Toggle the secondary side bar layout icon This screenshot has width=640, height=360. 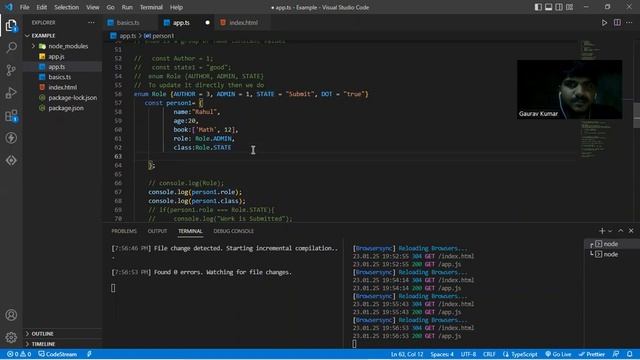(559, 7)
